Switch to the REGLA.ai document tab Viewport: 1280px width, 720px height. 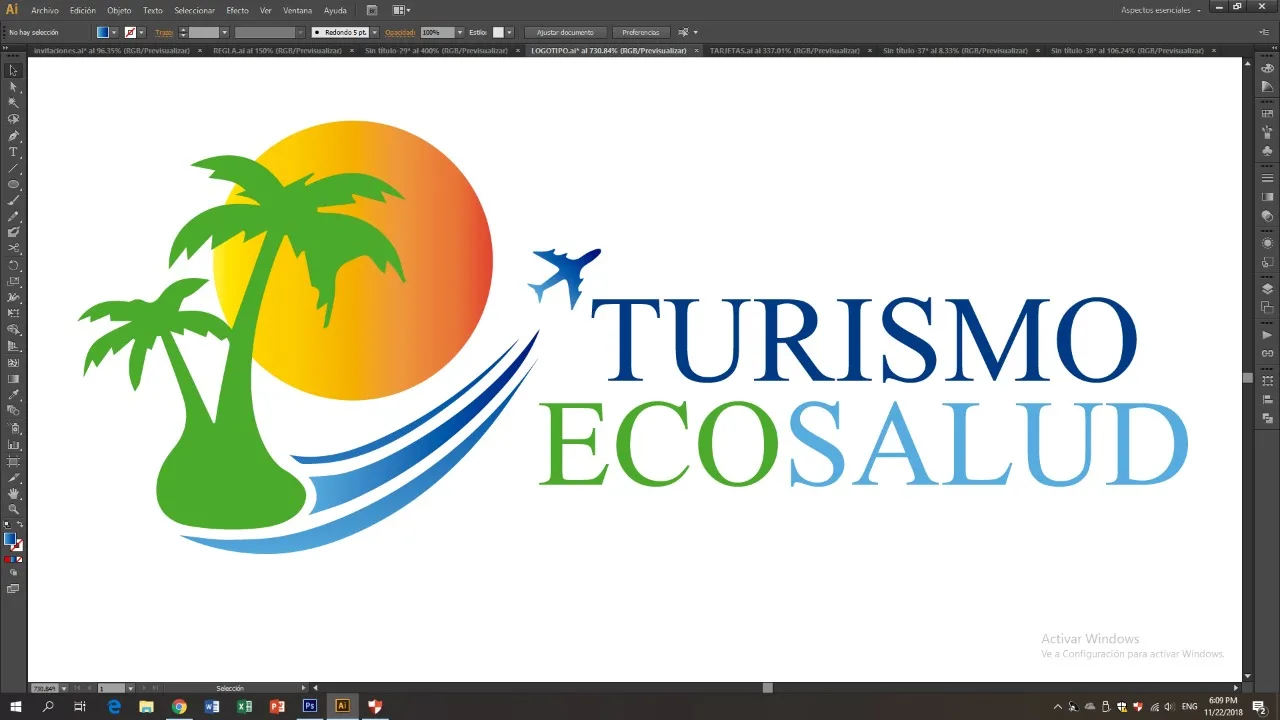coord(277,50)
